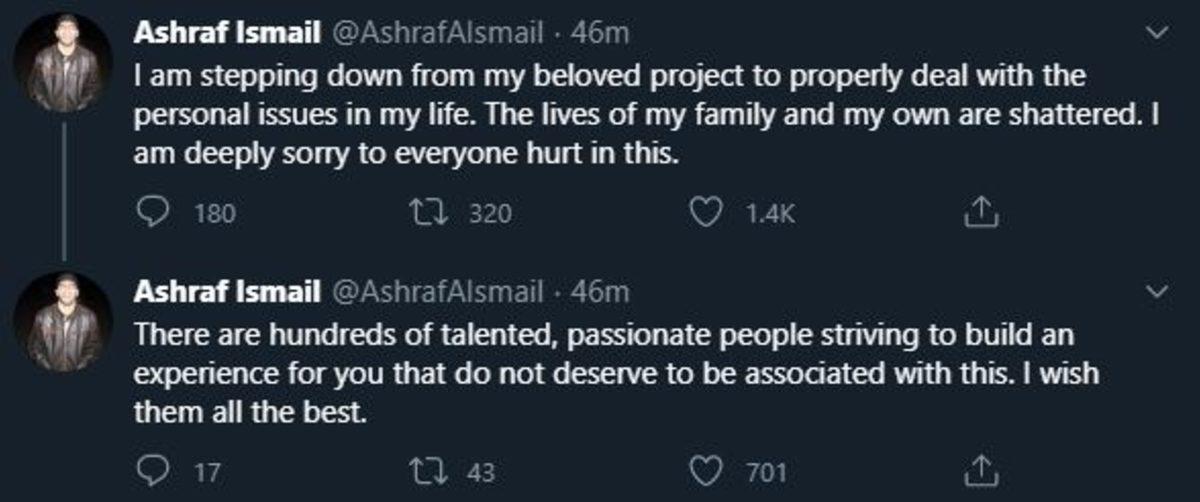The height and width of the screenshot is (502, 1200).
Task: Open the 46m timestamp of first tweet
Action: click(599, 34)
